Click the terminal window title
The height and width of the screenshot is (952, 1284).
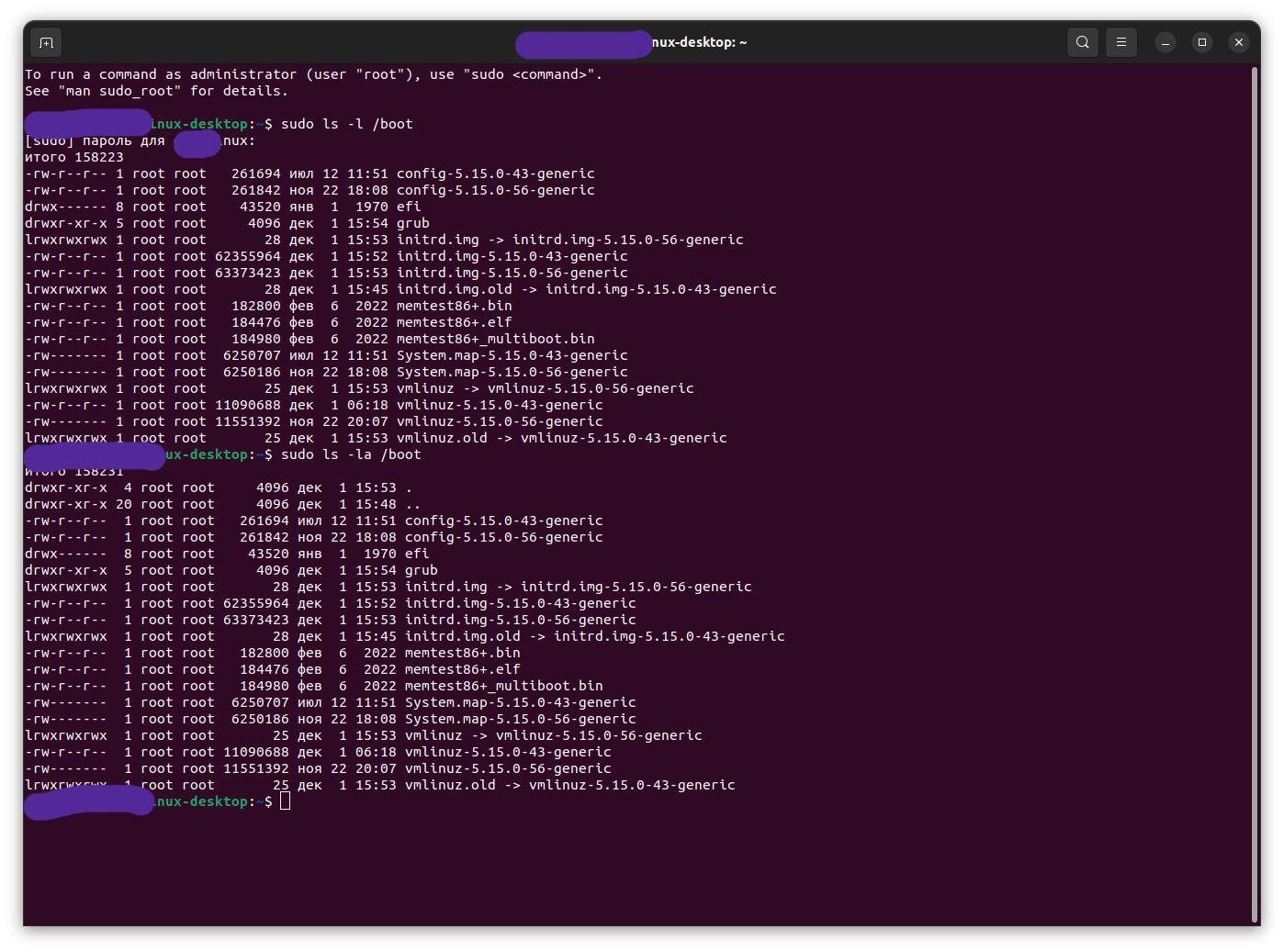(698, 41)
